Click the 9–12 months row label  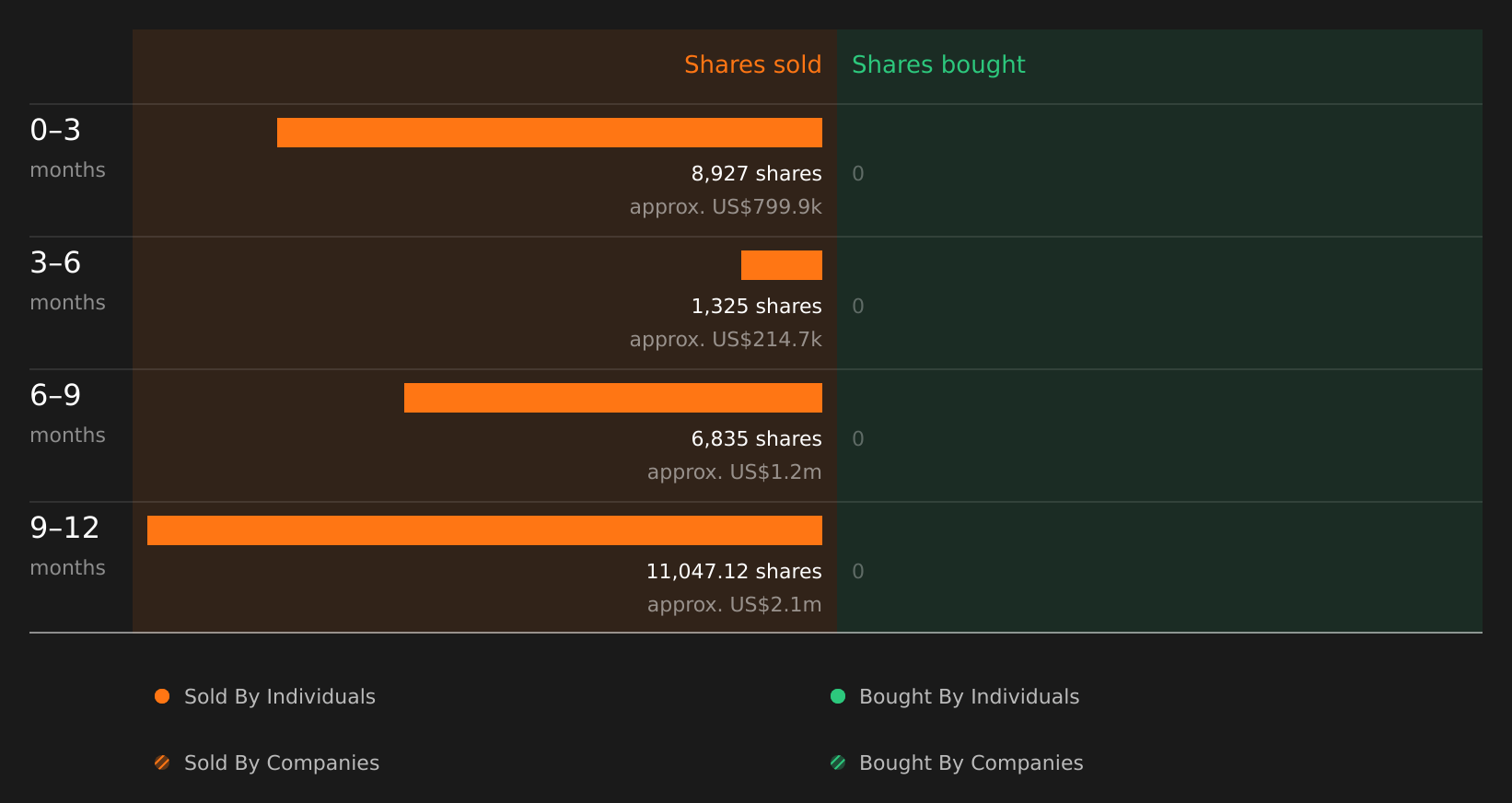coord(67,545)
